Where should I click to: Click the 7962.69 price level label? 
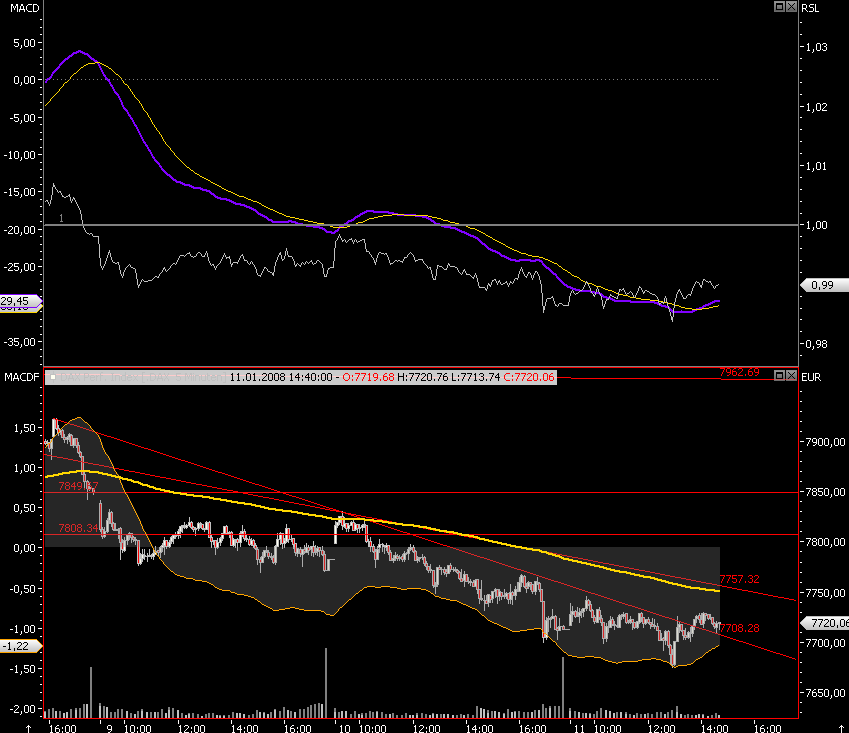coord(739,372)
